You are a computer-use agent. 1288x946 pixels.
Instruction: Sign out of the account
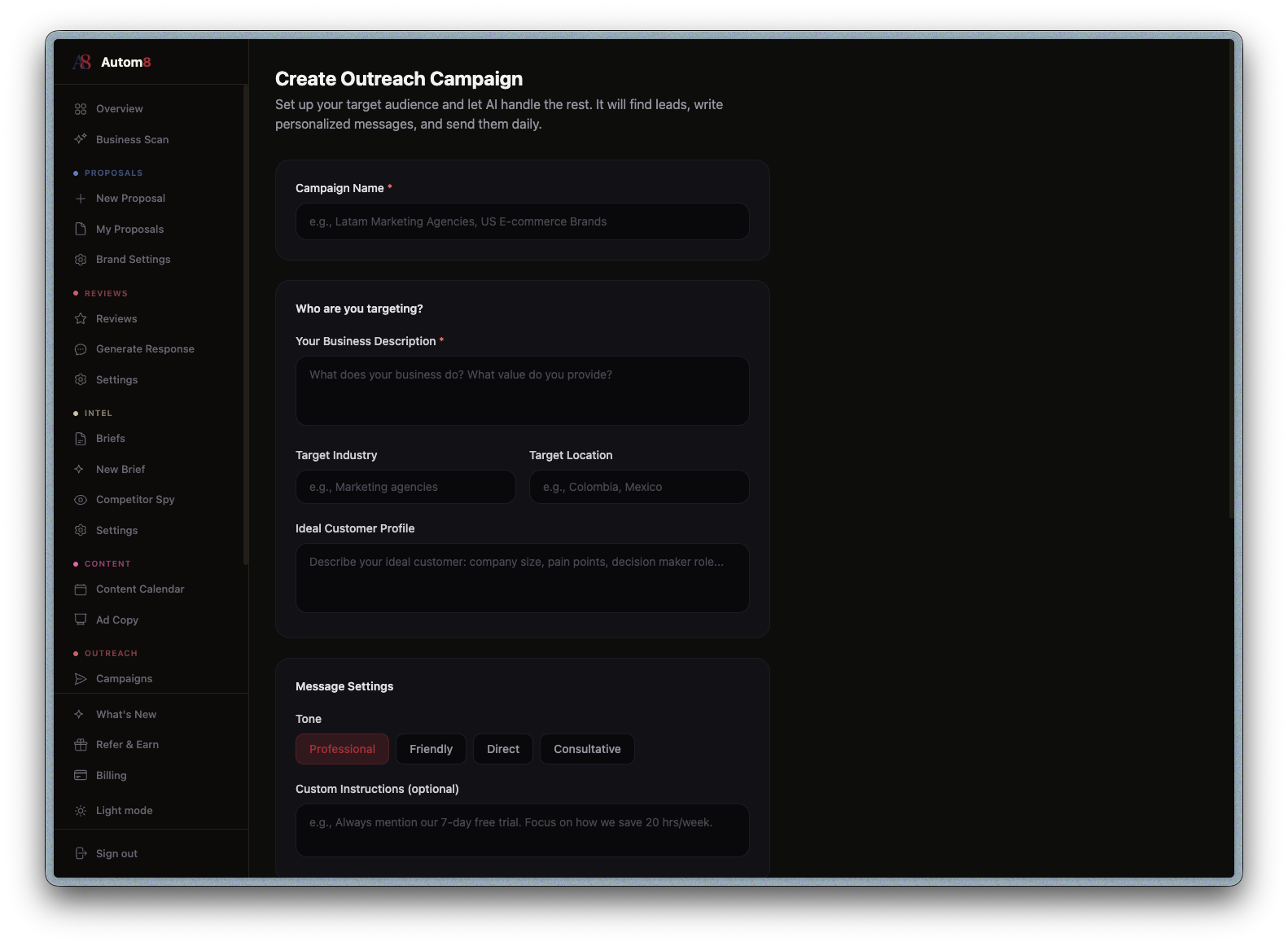116,853
